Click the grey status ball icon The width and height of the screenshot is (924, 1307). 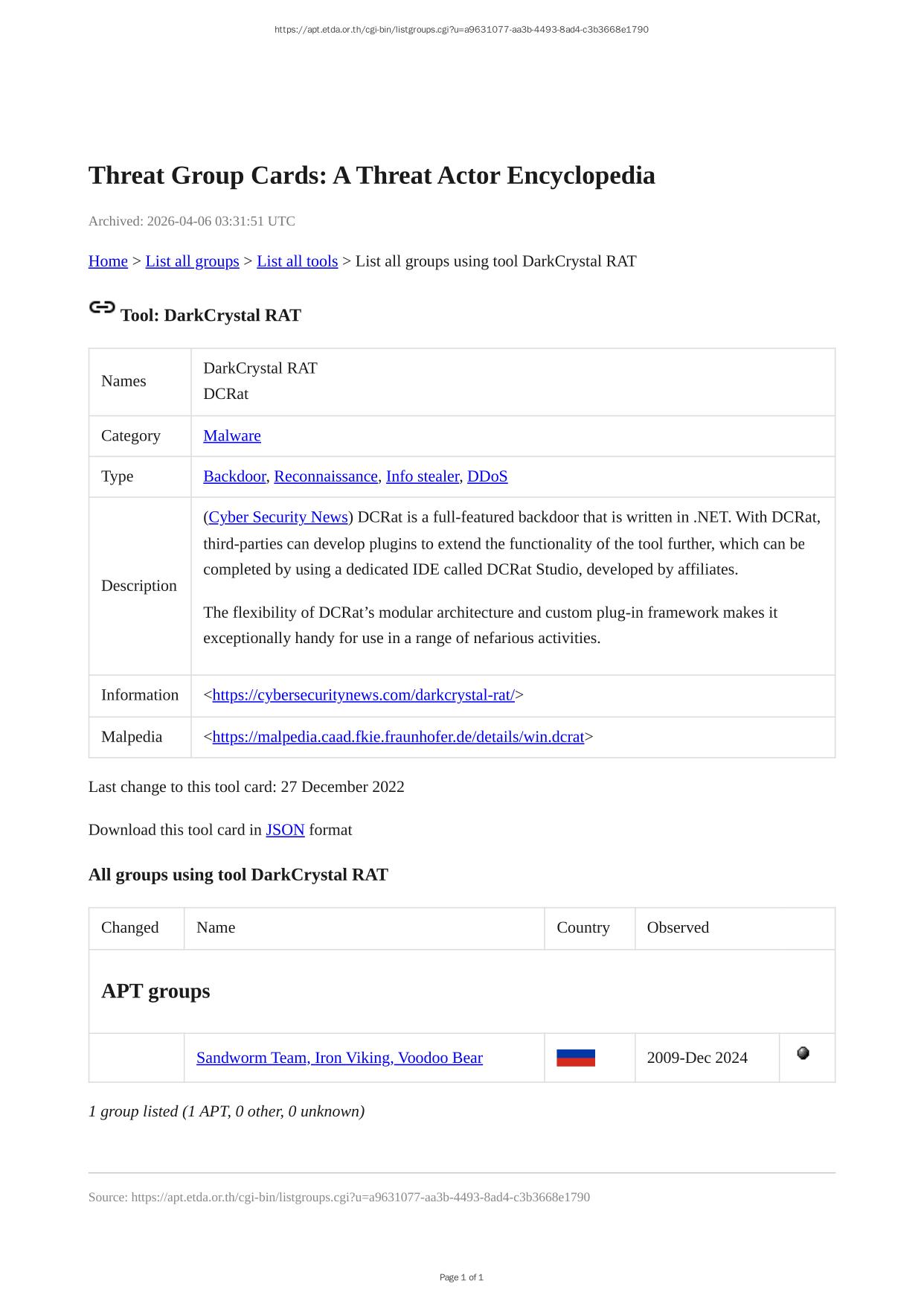point(803,1053)
